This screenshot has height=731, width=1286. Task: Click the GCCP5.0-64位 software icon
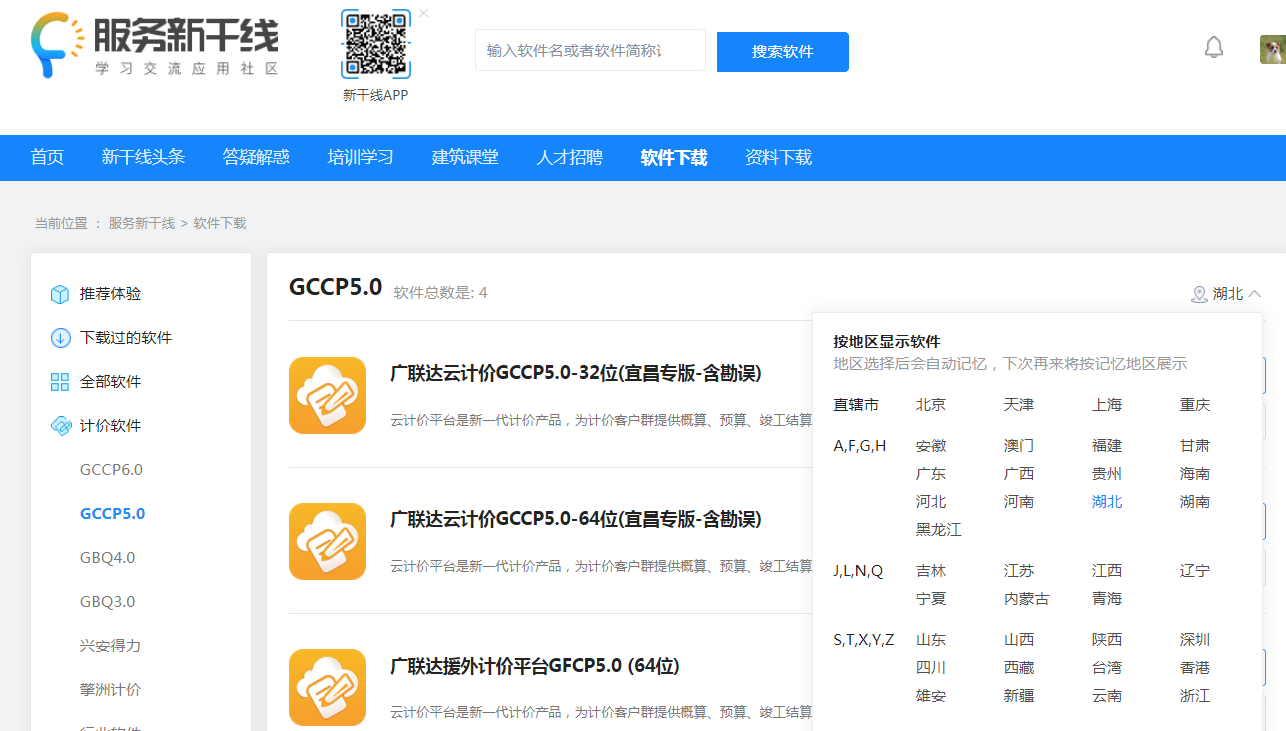click(x=327, y=541)
